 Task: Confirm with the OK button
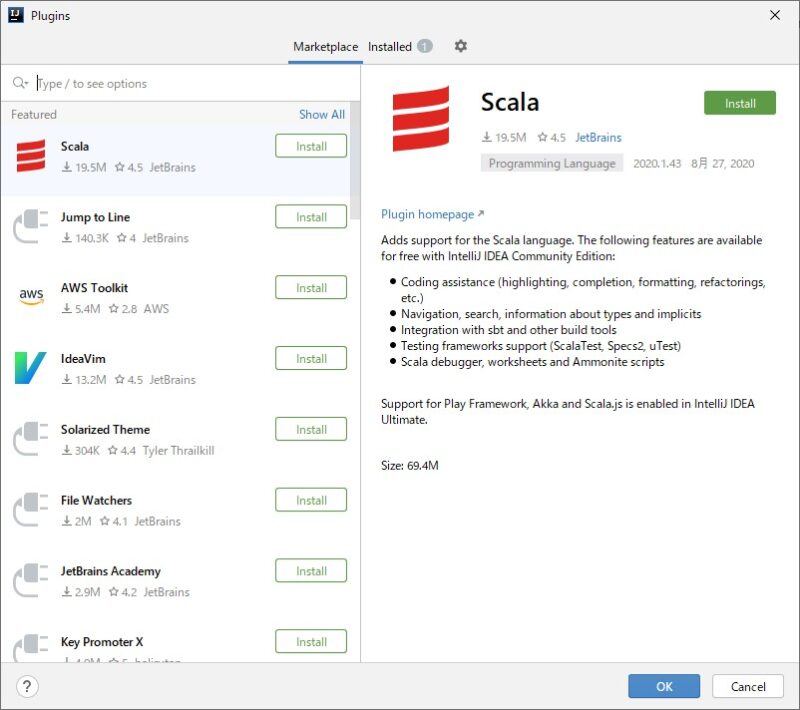[x=664, y=686]
